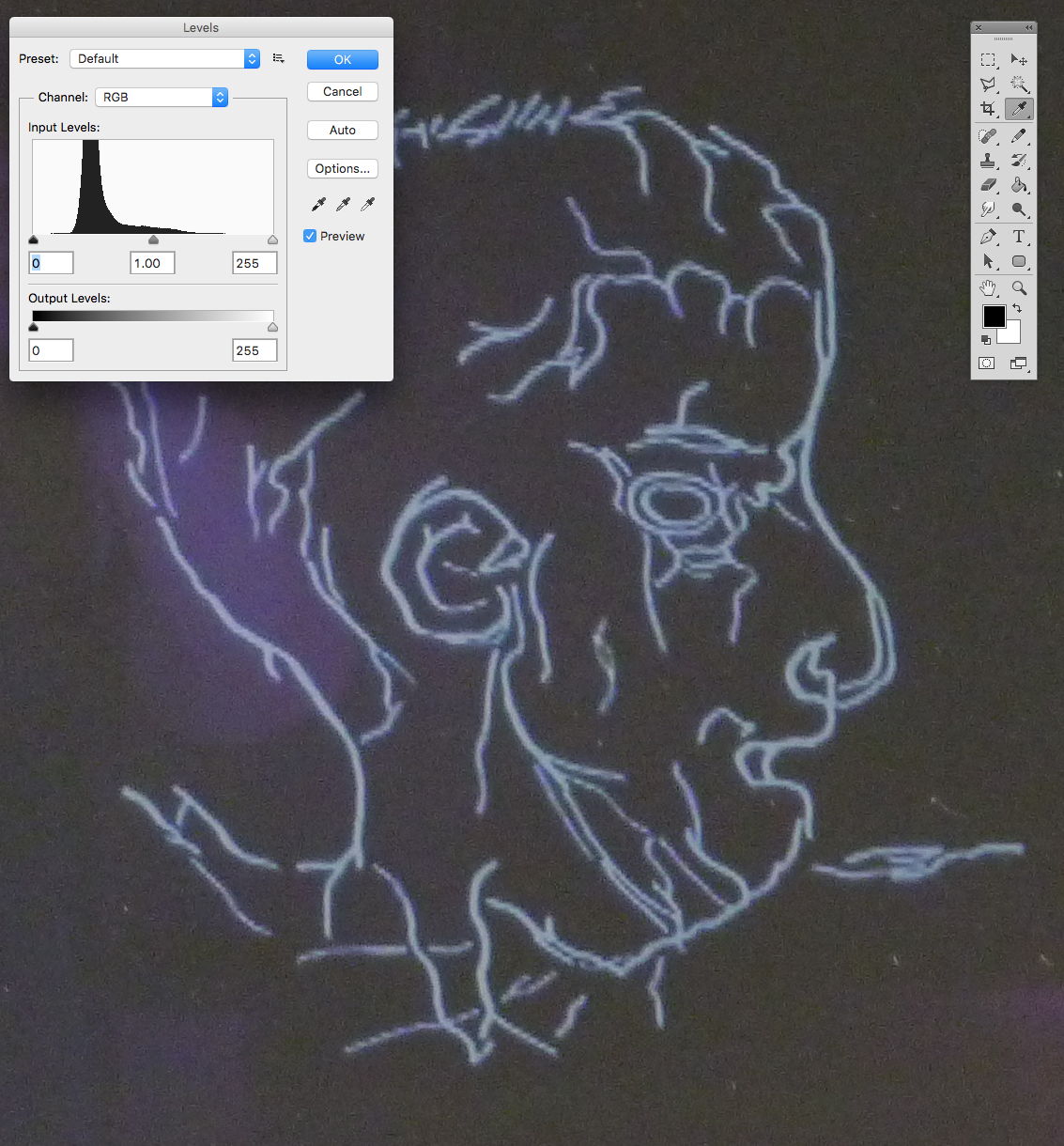Click the Options... button
The height and width of the screenshot is (1146, 1064).
(x=343, y=168)
